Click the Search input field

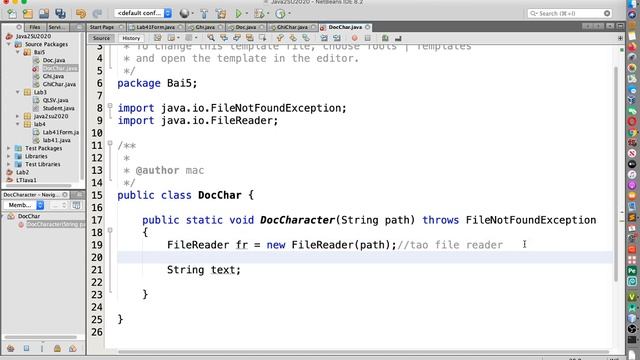coord(569,13)
